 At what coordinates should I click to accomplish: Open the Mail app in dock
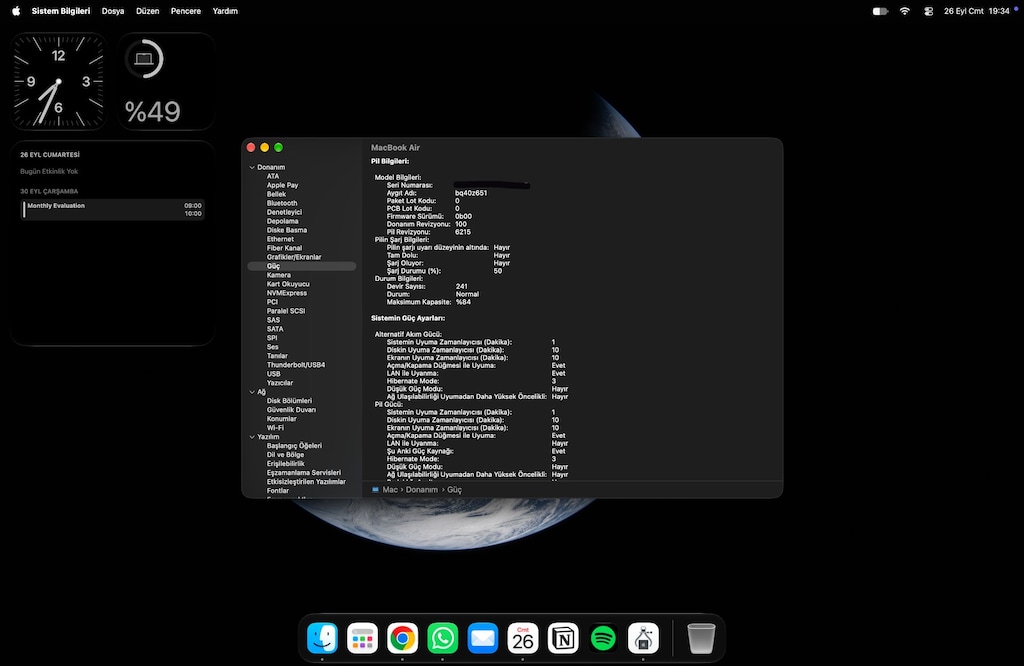pyautogui.click(x=483, y=638)
